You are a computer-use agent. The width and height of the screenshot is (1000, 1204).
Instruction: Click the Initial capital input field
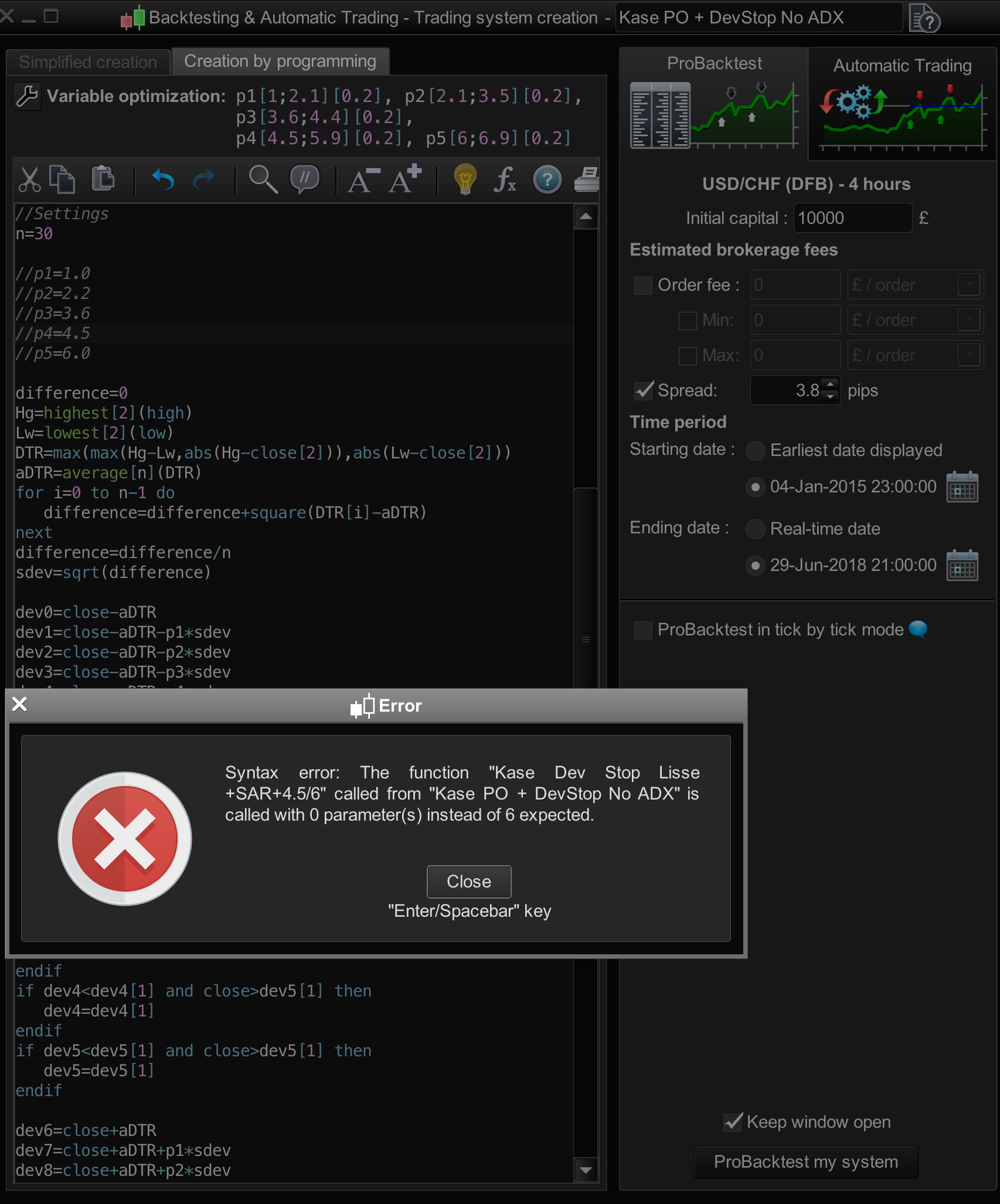[x=853, y=218]
